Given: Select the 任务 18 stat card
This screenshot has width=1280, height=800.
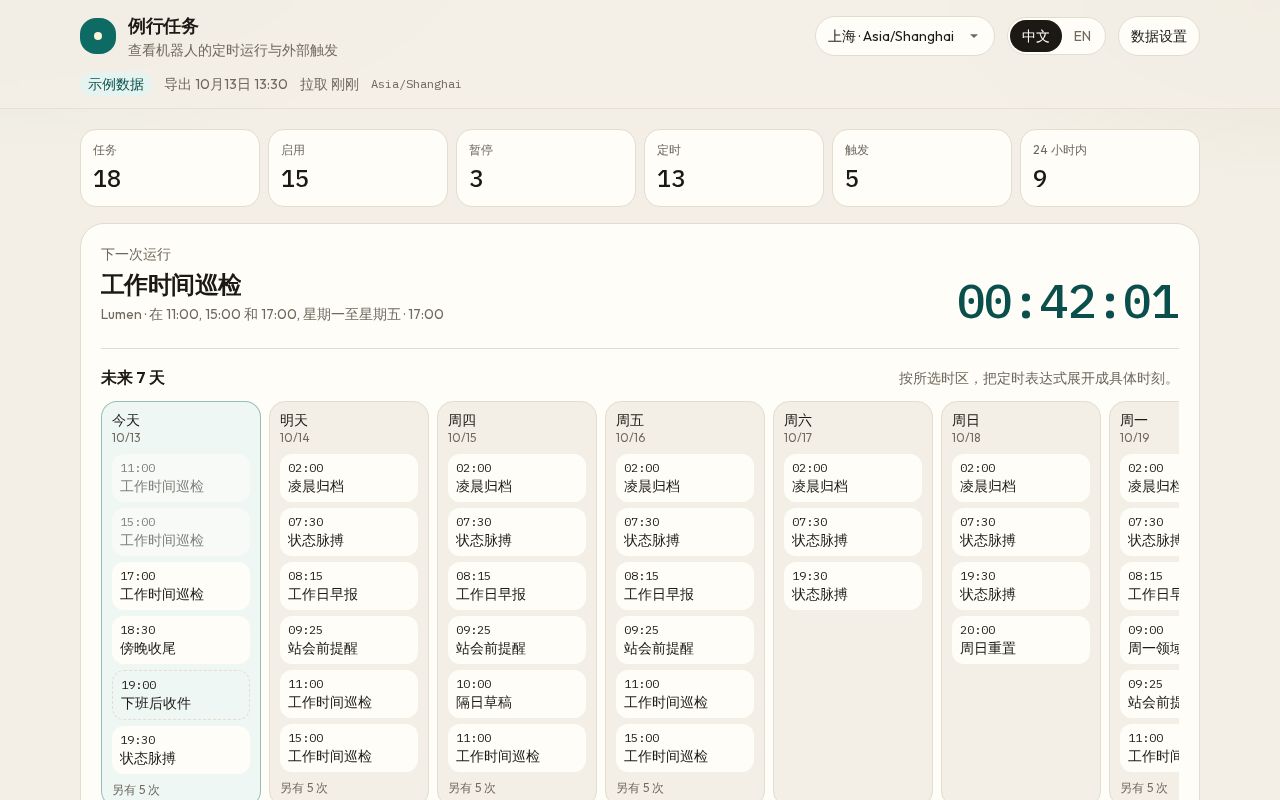Looking at the screenshot, I should [x=170, y=168].
